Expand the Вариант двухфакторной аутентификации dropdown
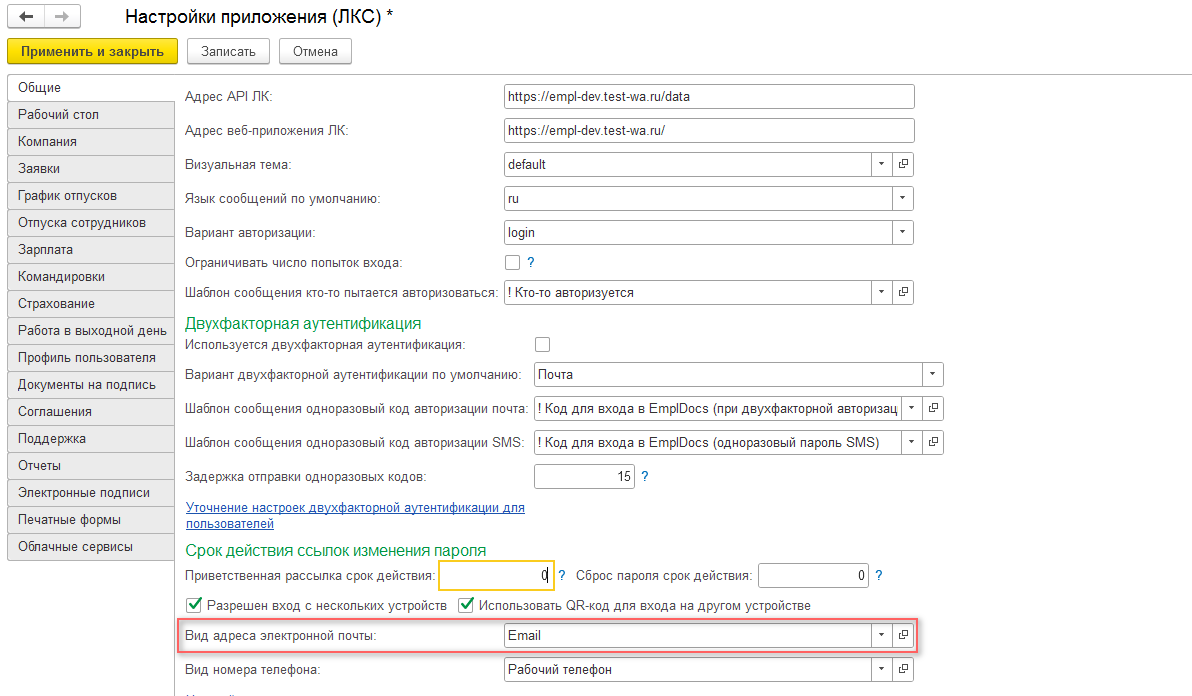Image resolution: width=1192 pixels, height=696 pixels. click(x=932, y=374)
